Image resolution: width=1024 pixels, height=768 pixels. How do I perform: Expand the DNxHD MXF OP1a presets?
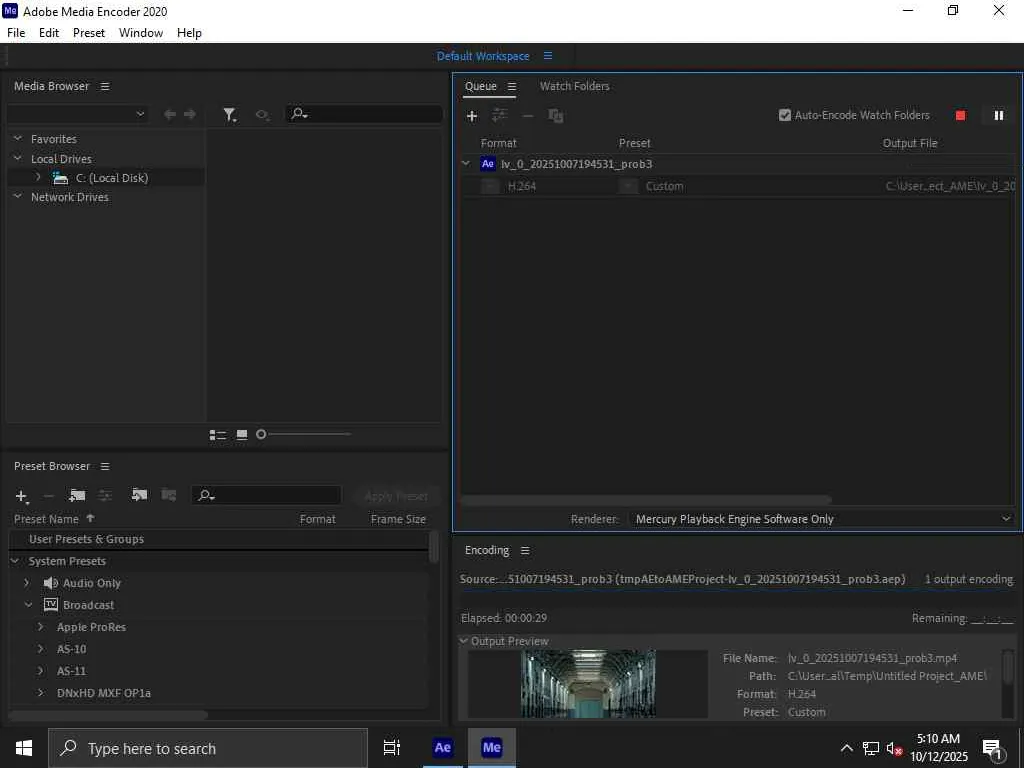40,693
